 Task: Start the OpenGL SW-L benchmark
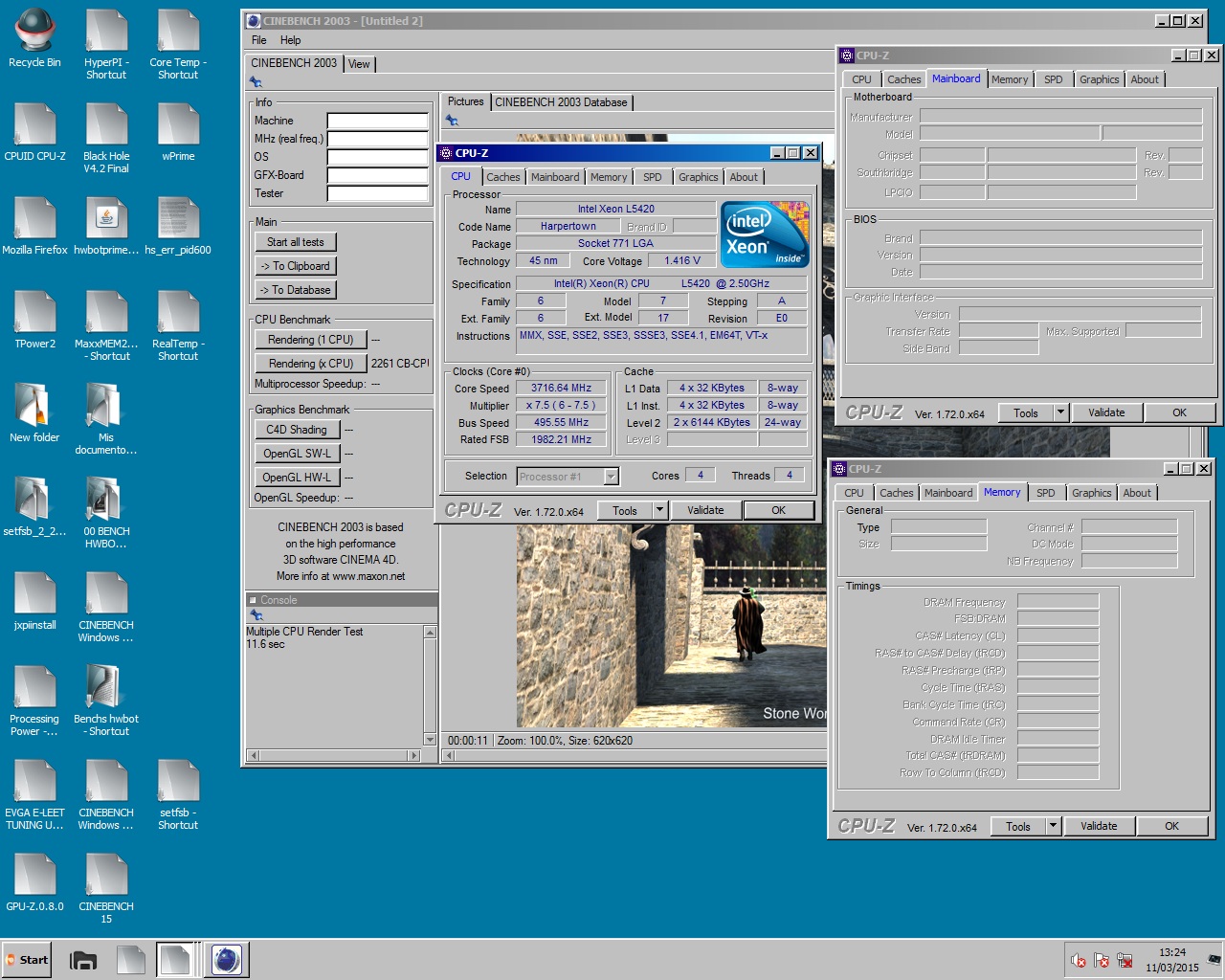(297, 454)
